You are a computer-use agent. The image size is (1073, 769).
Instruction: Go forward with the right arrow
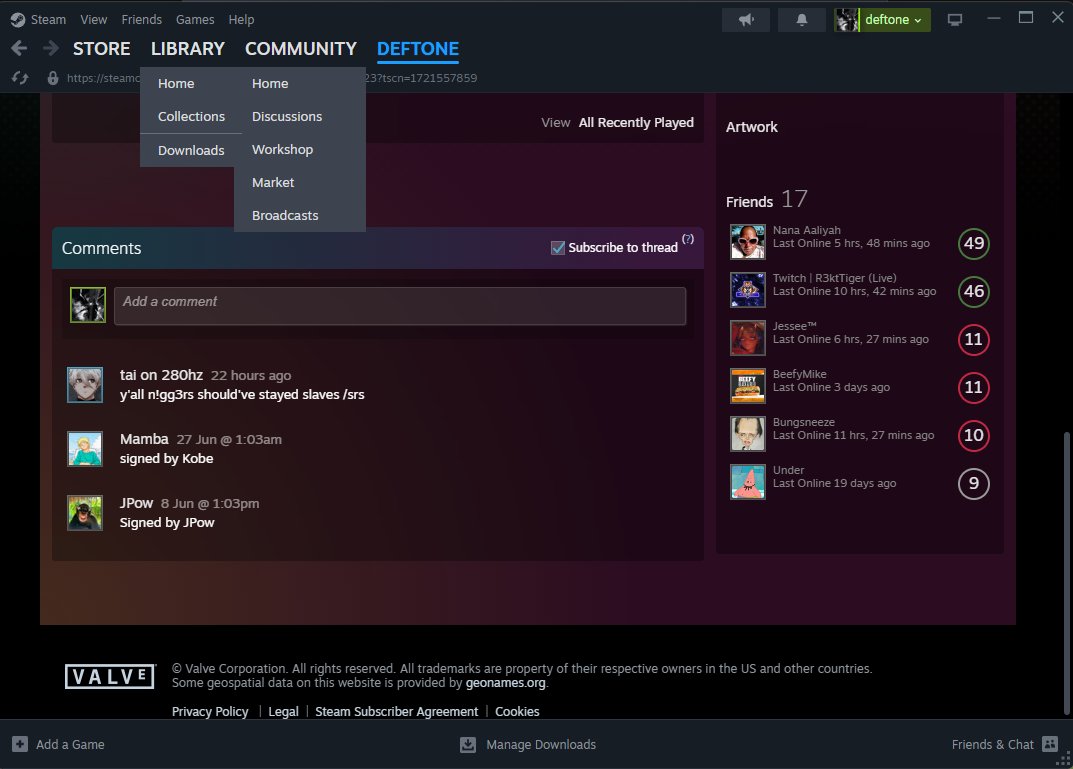pos(51,49)
